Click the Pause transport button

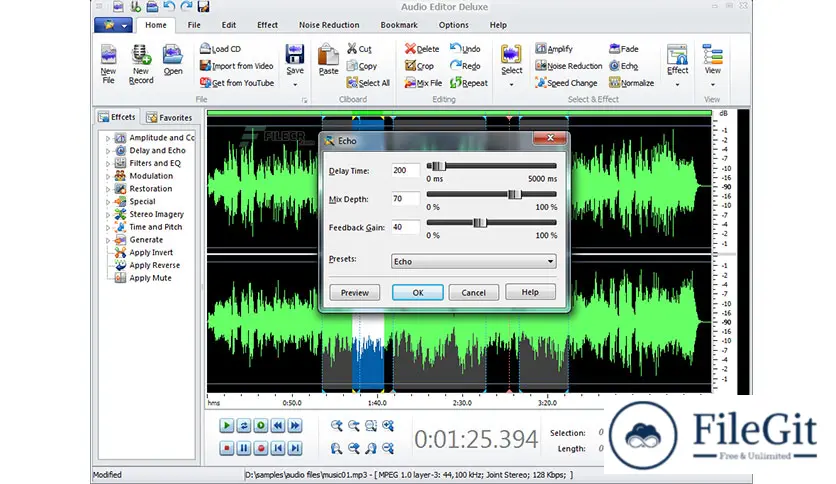[x=244, y=448]
